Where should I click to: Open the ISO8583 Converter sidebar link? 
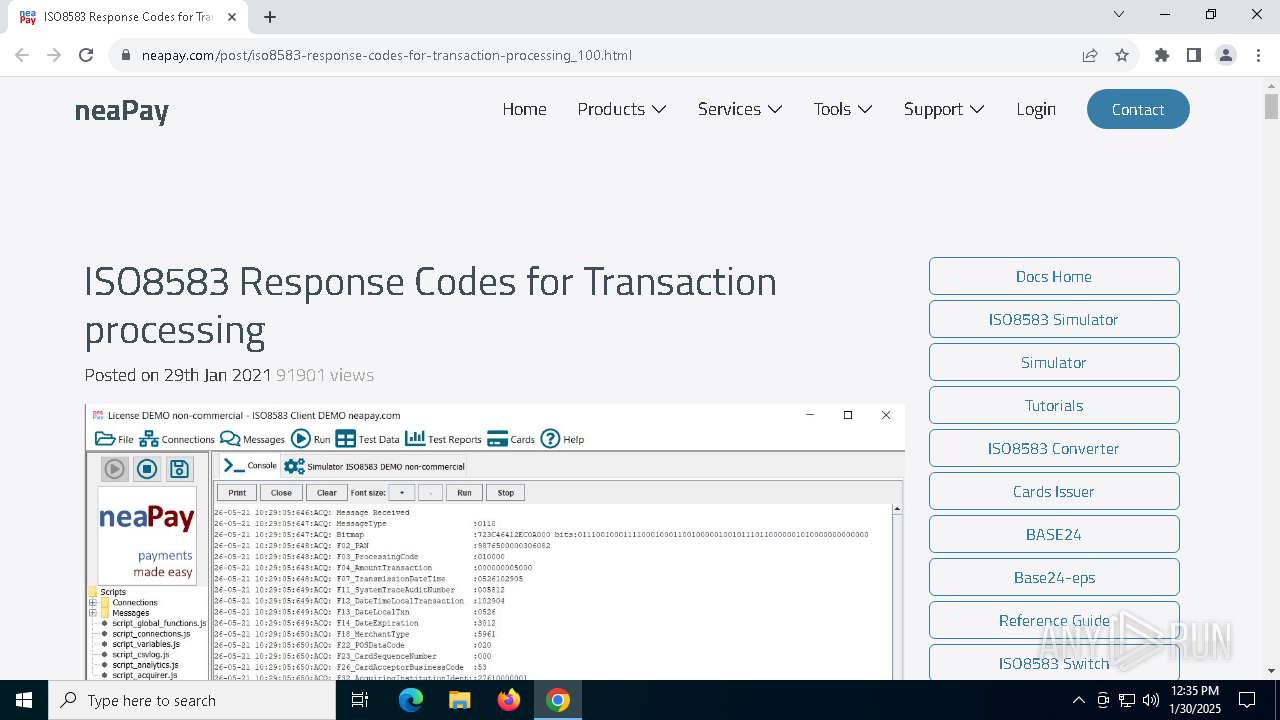[x=1054, y=448]
